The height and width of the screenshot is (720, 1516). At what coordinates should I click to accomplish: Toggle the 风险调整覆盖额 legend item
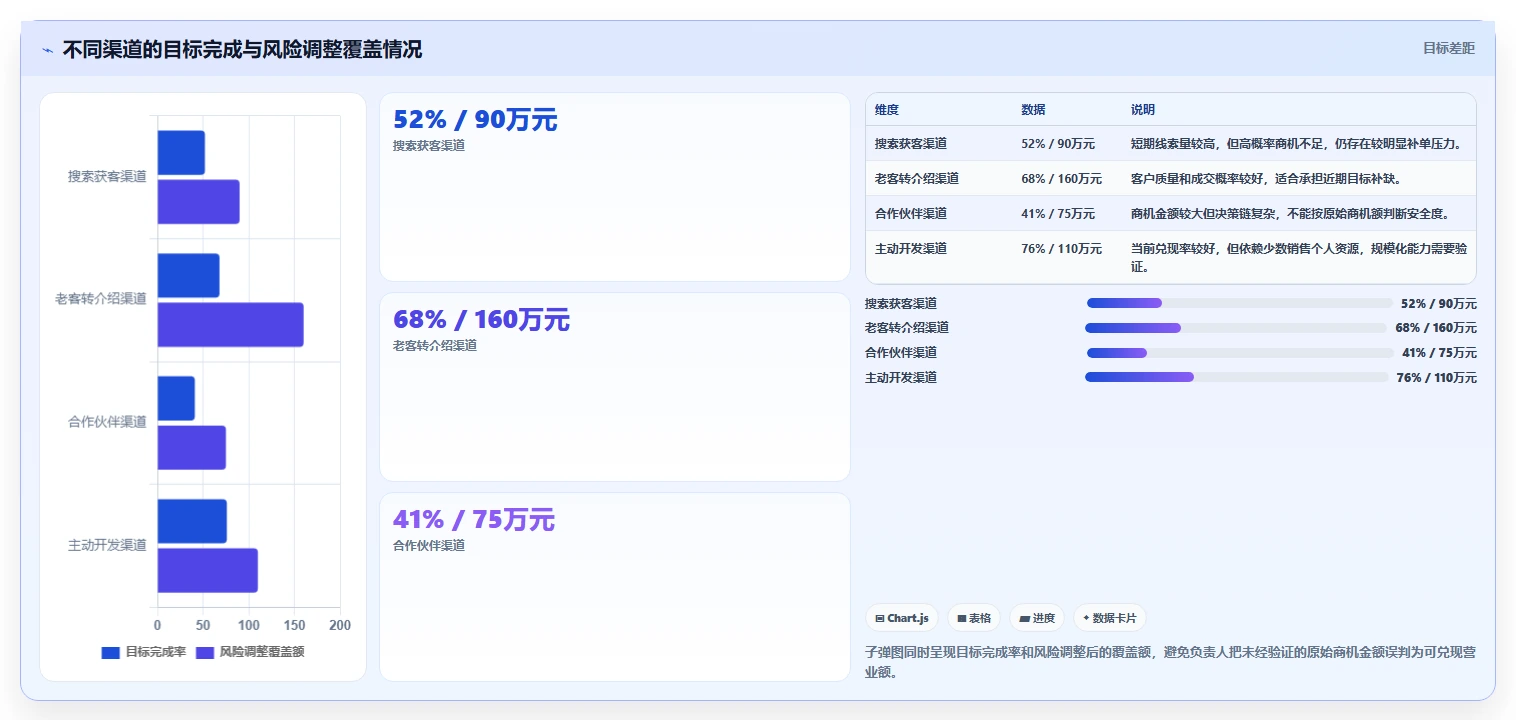click(x=250, y=652)
